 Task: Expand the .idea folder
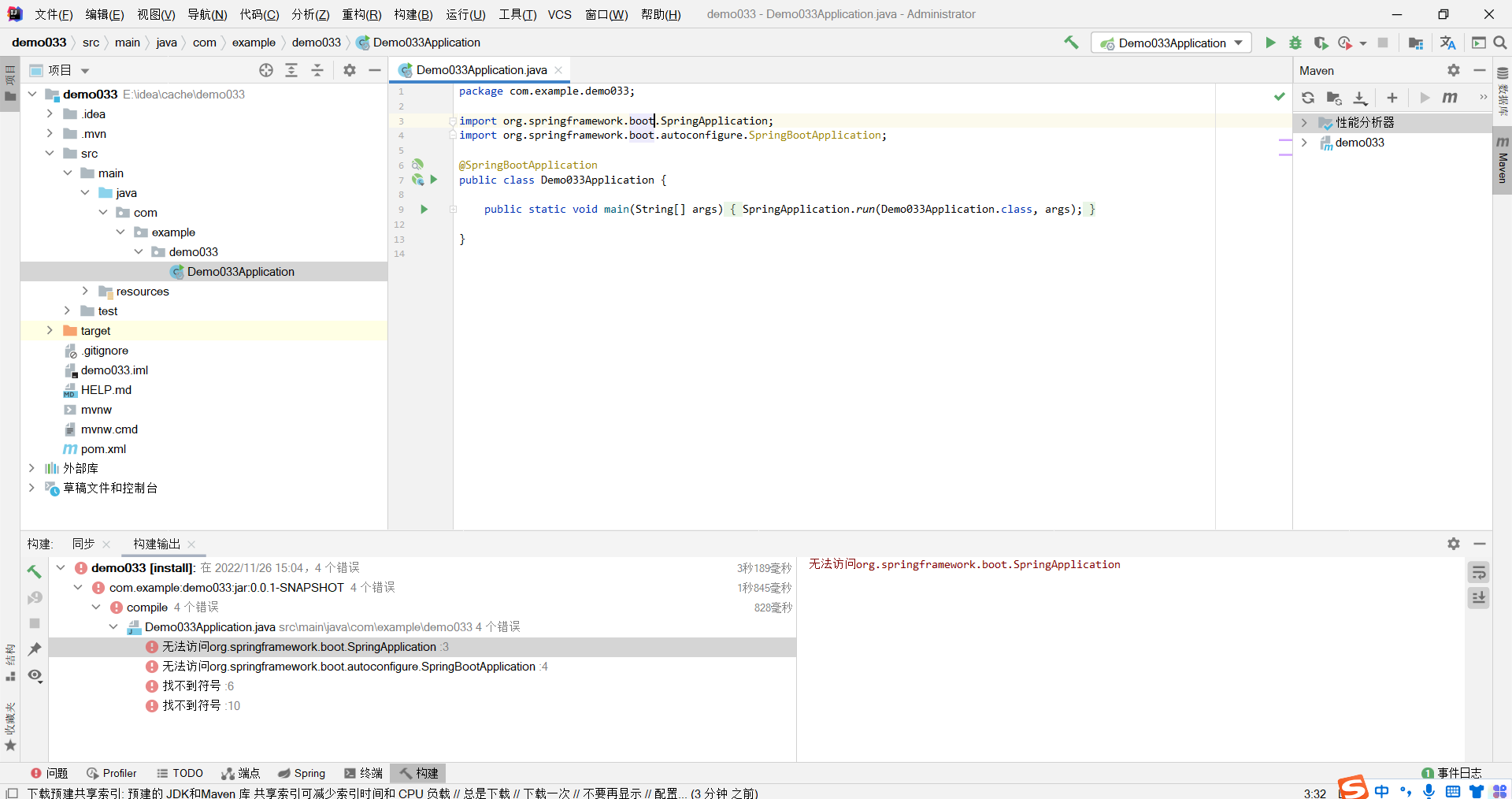(50, 113)
